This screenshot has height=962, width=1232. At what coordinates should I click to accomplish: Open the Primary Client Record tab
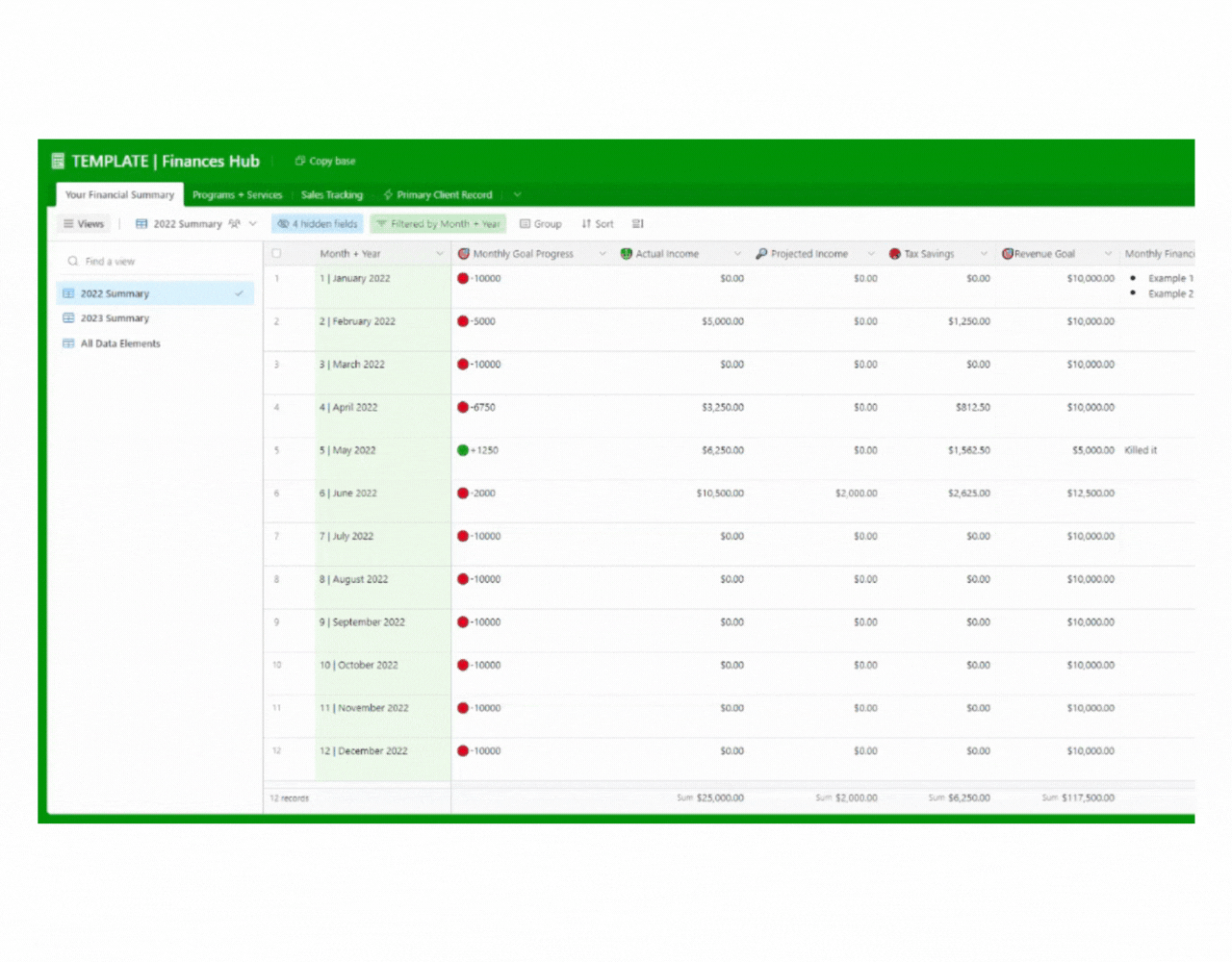(x=437, y=194)
